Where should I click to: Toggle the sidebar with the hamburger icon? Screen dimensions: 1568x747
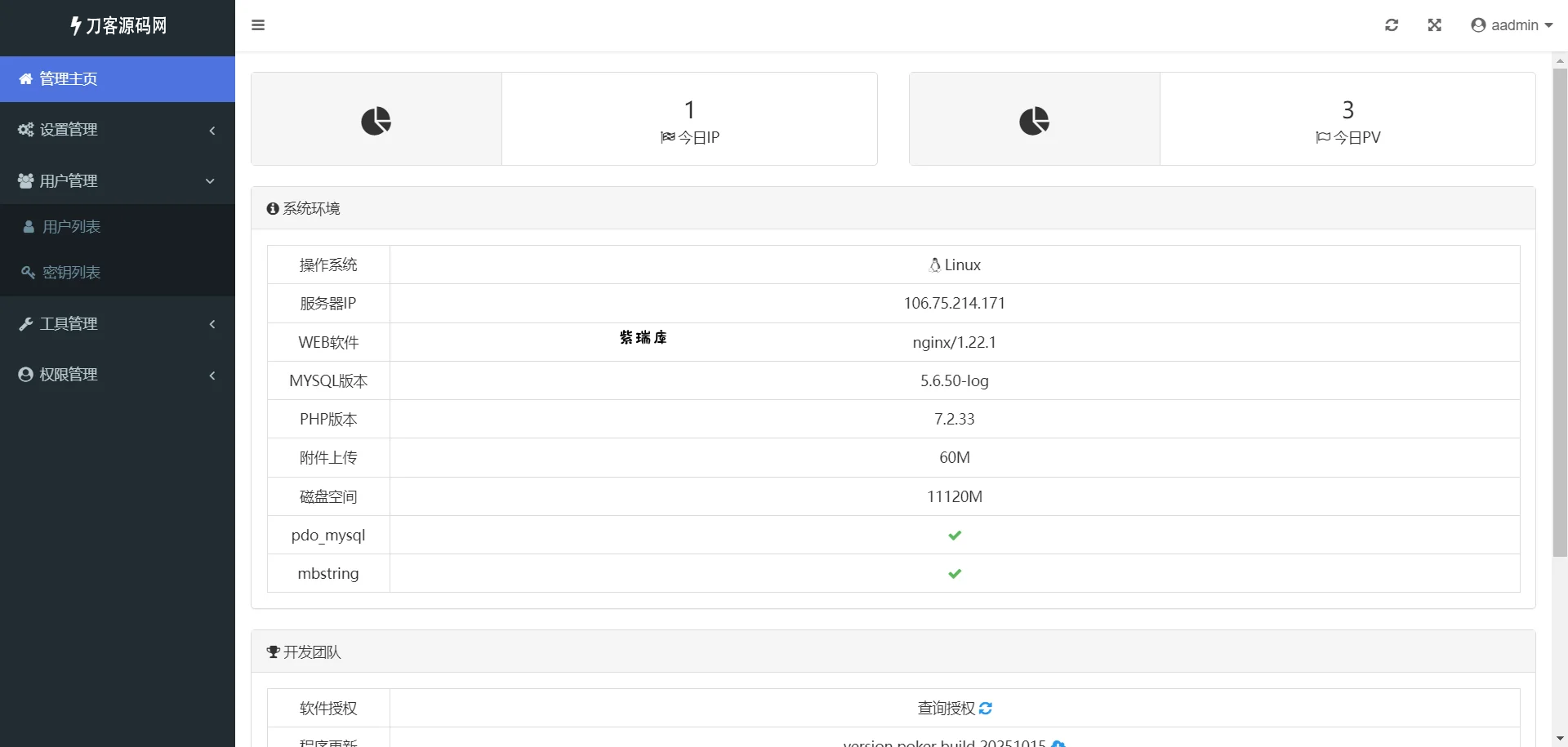click(258, 25)
